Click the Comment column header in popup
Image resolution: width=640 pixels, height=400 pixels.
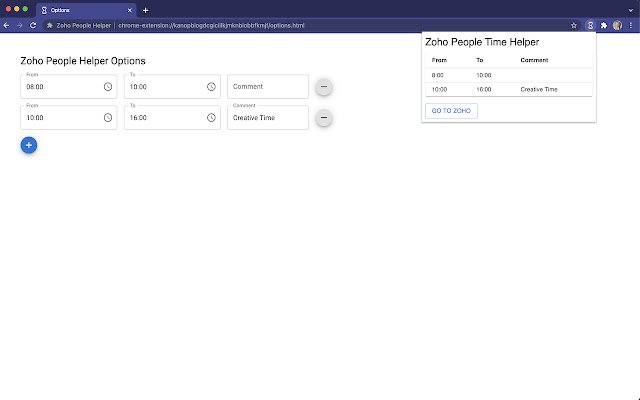point(534,60)
